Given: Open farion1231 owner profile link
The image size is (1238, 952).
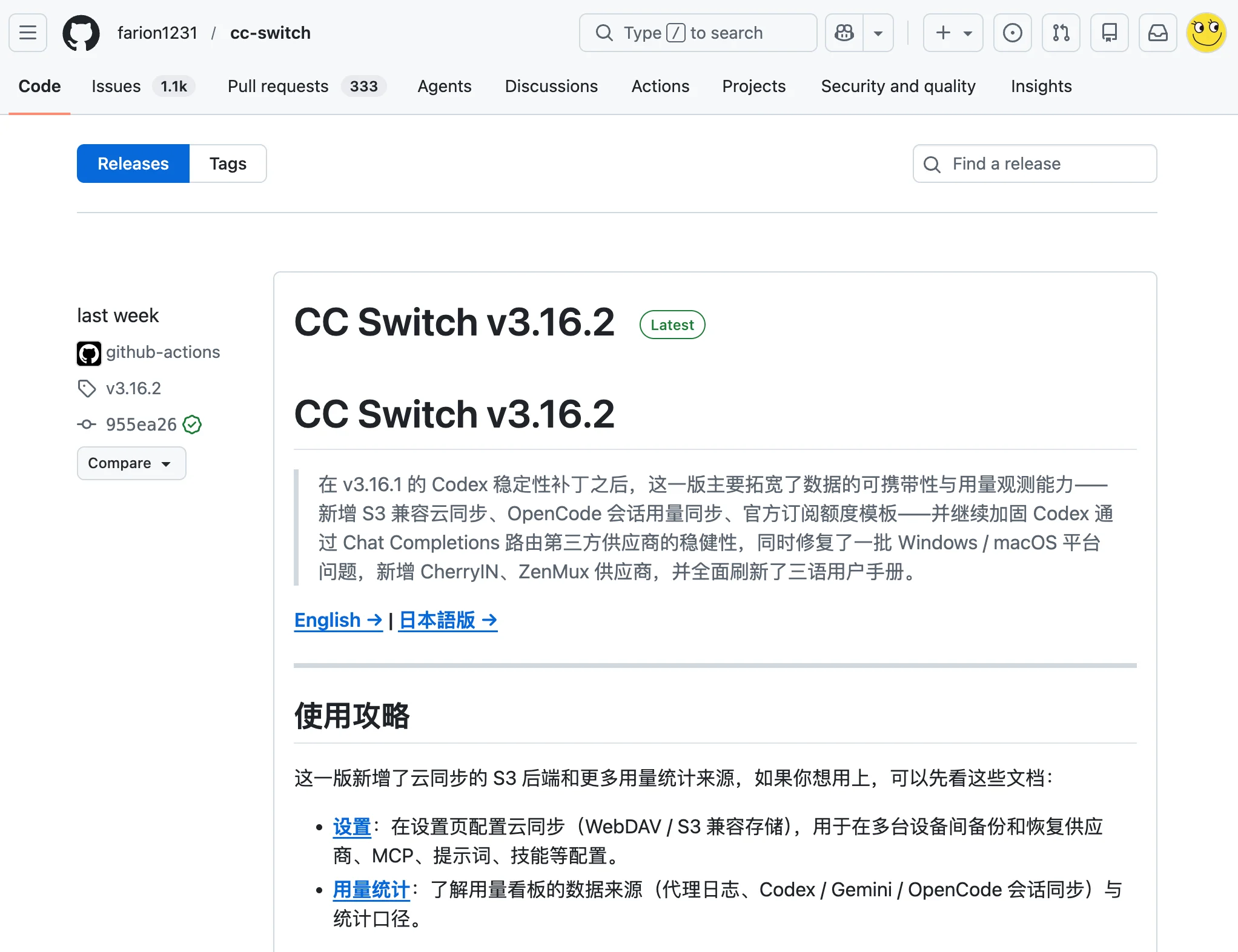Looking at the screenshot, I should pos(157,33).
